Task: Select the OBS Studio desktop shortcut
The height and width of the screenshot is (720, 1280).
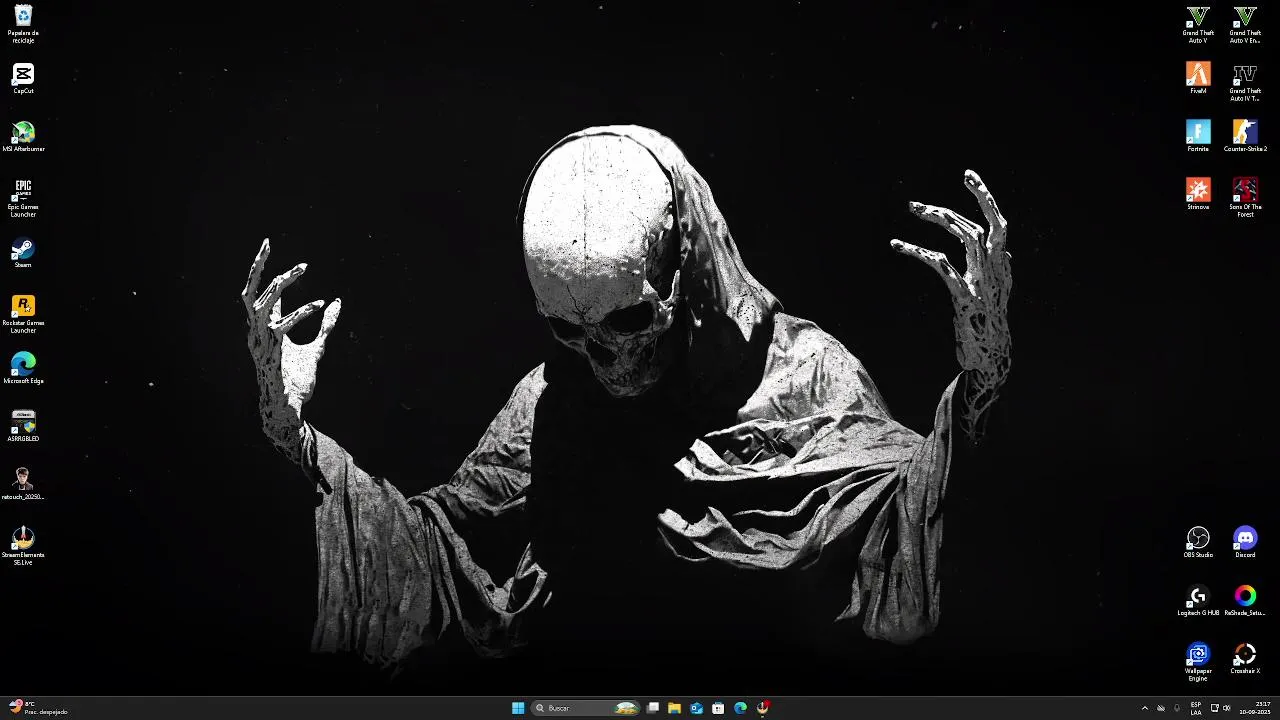Action: (x=1198, y=543)
